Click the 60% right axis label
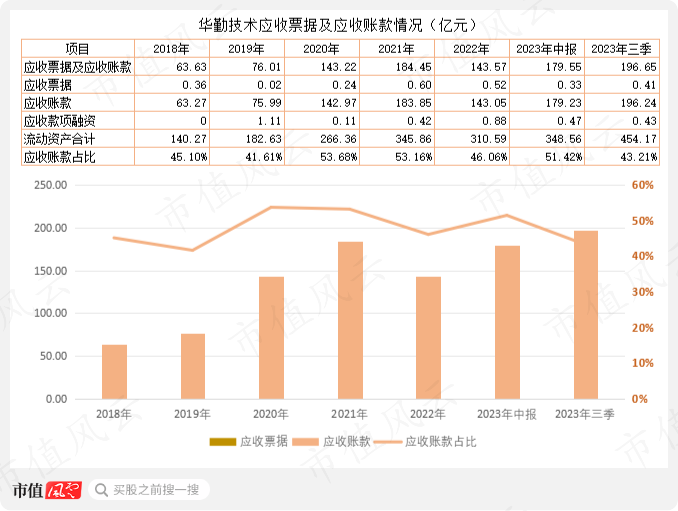Screen dimensions: 678x511 click(x=643, y=185)
